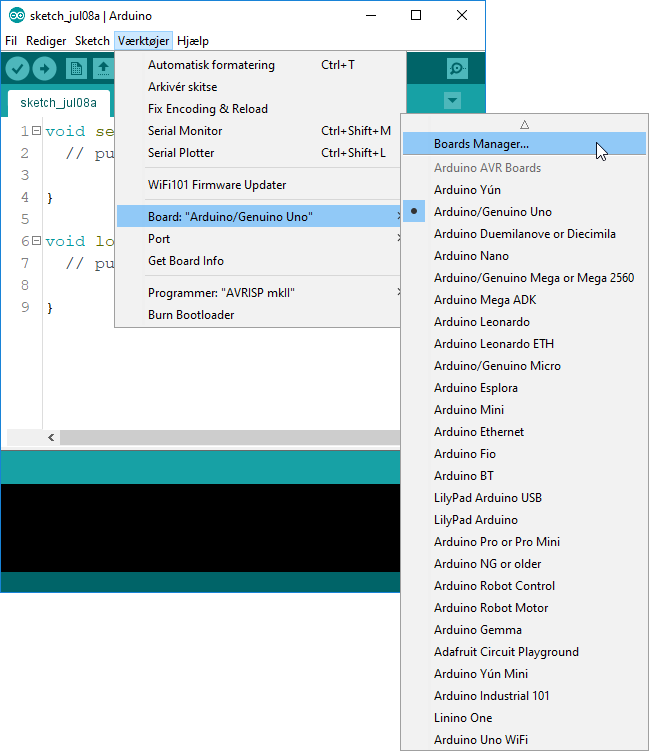Click the horizontal scrollbar thumb in editor

pos(230,438)
